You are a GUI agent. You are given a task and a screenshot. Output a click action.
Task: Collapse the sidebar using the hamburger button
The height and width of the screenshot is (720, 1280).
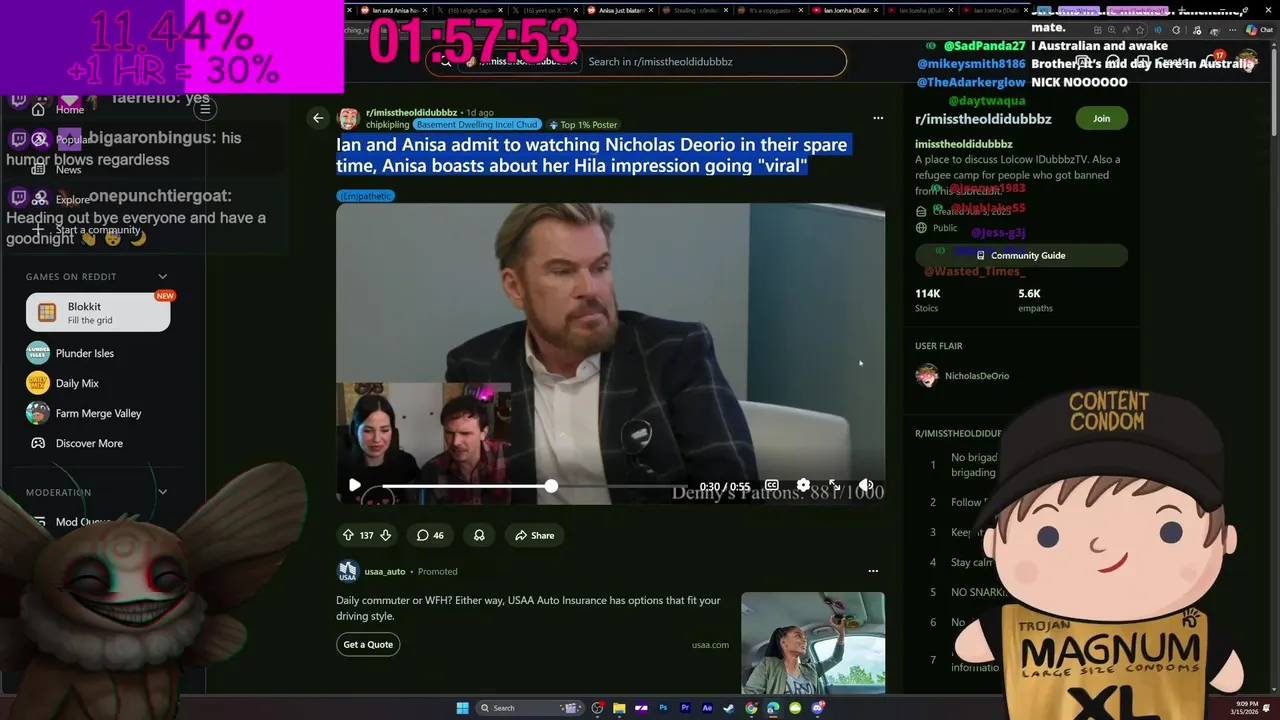point(205,108)
